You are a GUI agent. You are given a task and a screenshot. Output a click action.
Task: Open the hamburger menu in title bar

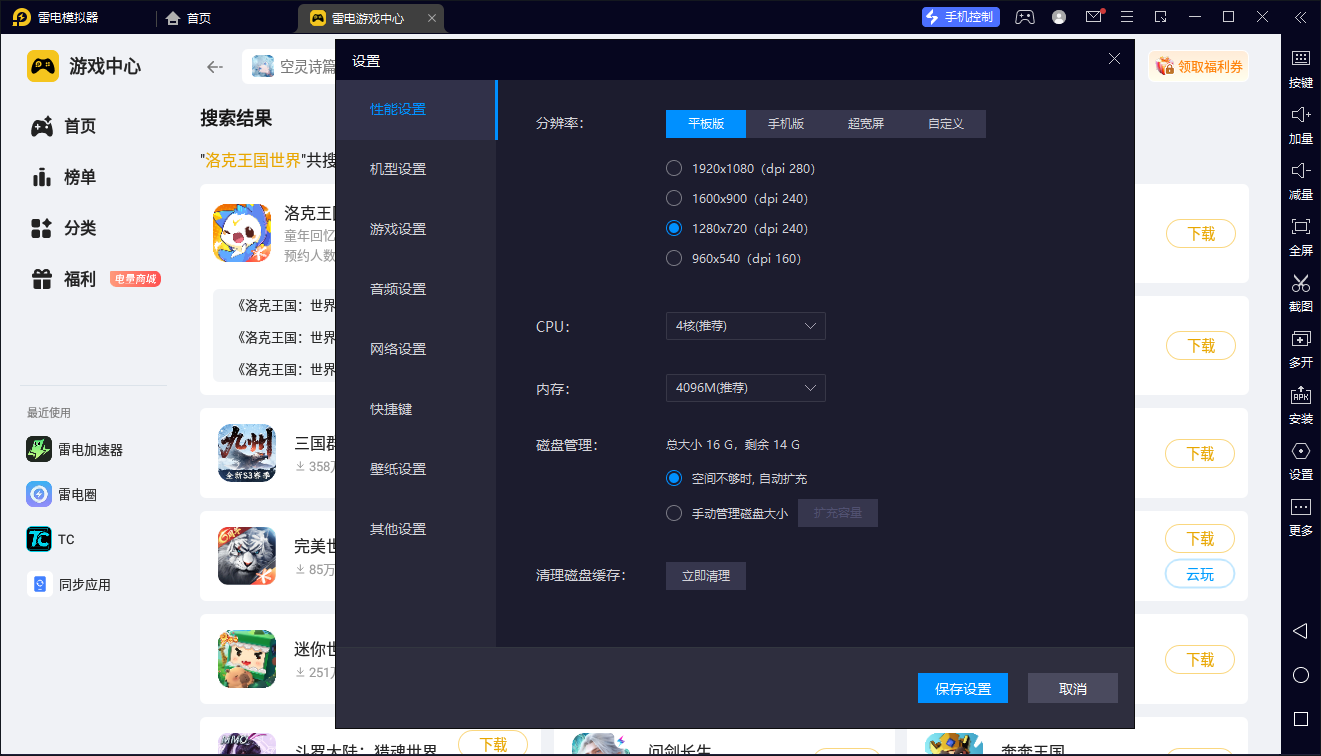(1127, 17)
